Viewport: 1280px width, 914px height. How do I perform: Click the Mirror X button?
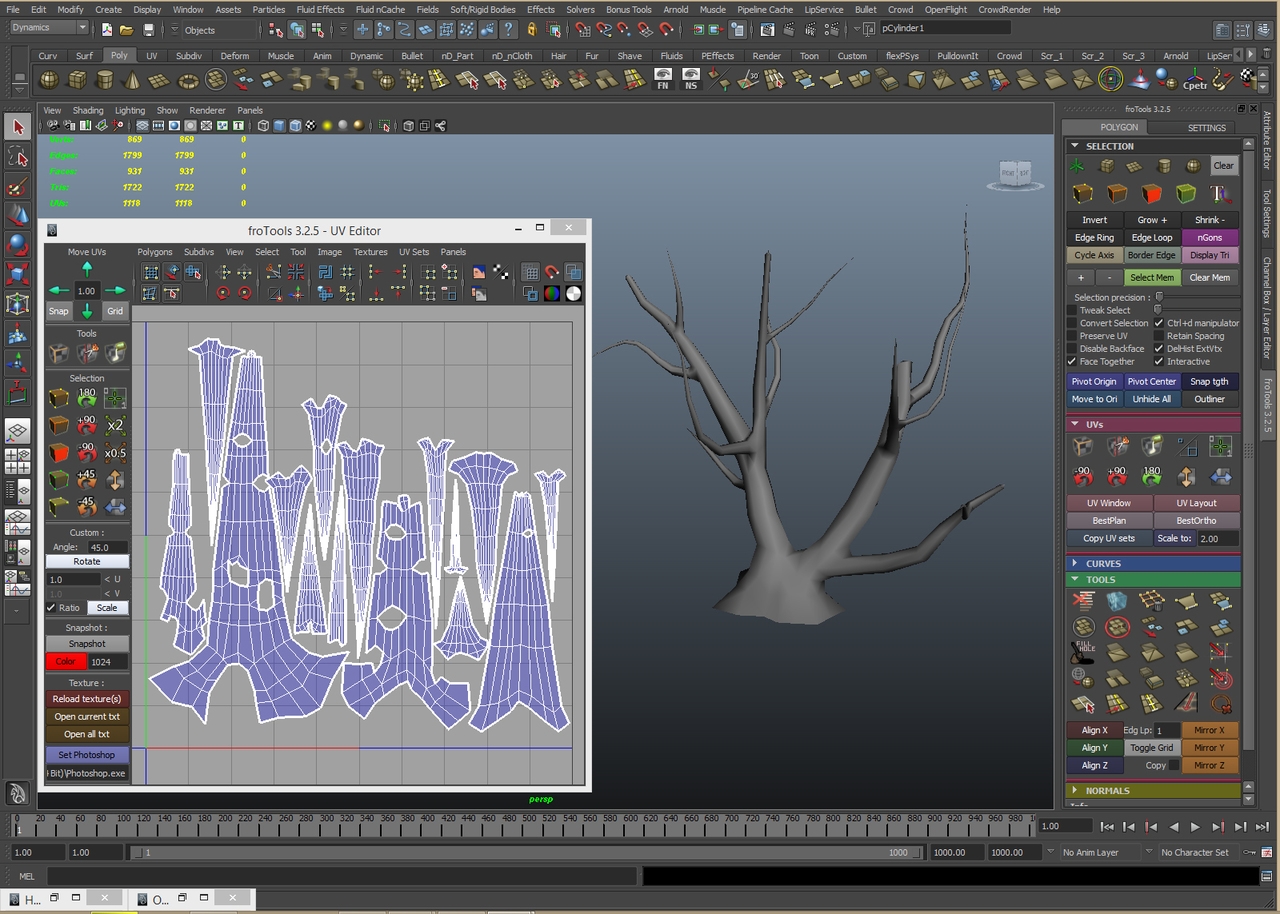(1209, 730)
